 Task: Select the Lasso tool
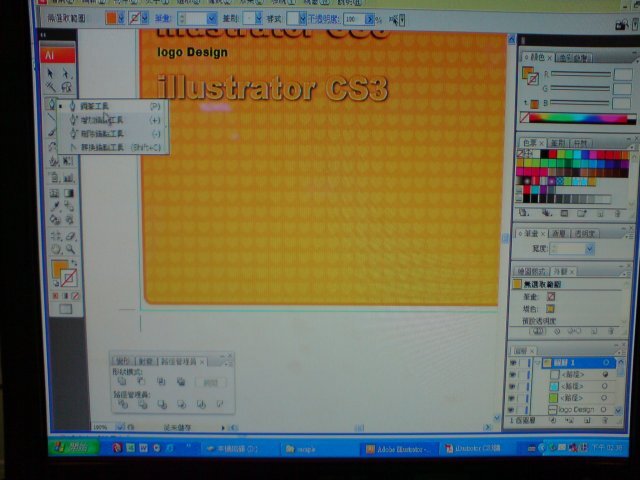point(67,87)
